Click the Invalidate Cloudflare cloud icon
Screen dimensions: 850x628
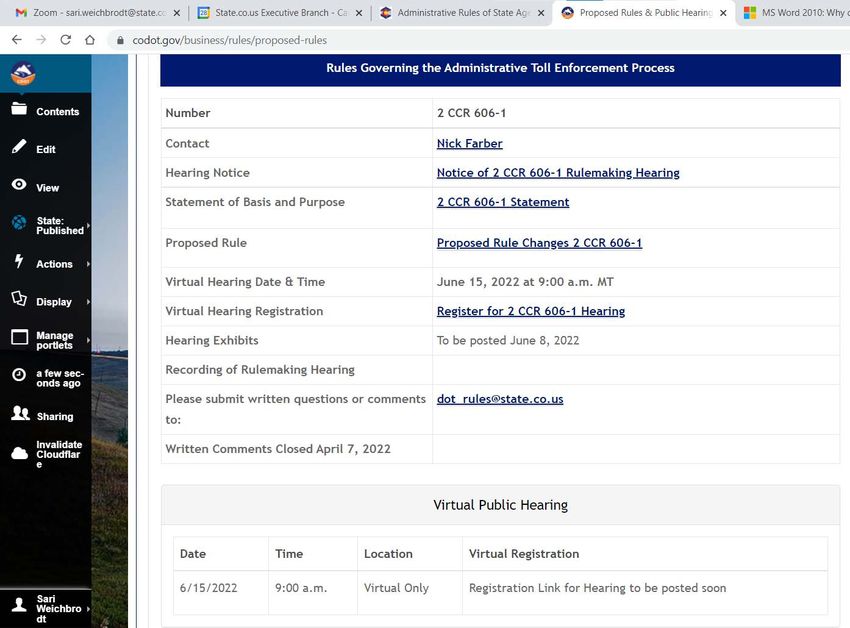(x=20, y=453)
